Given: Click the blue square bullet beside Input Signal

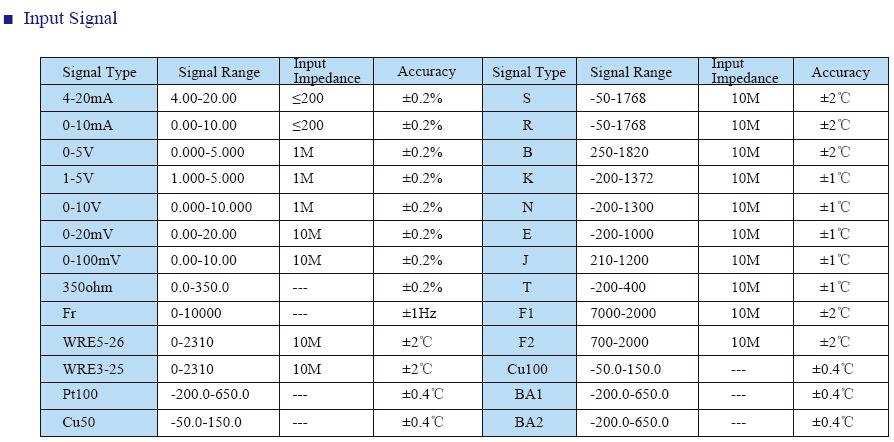Looking at the screenshot, I should tap(8, 20).
